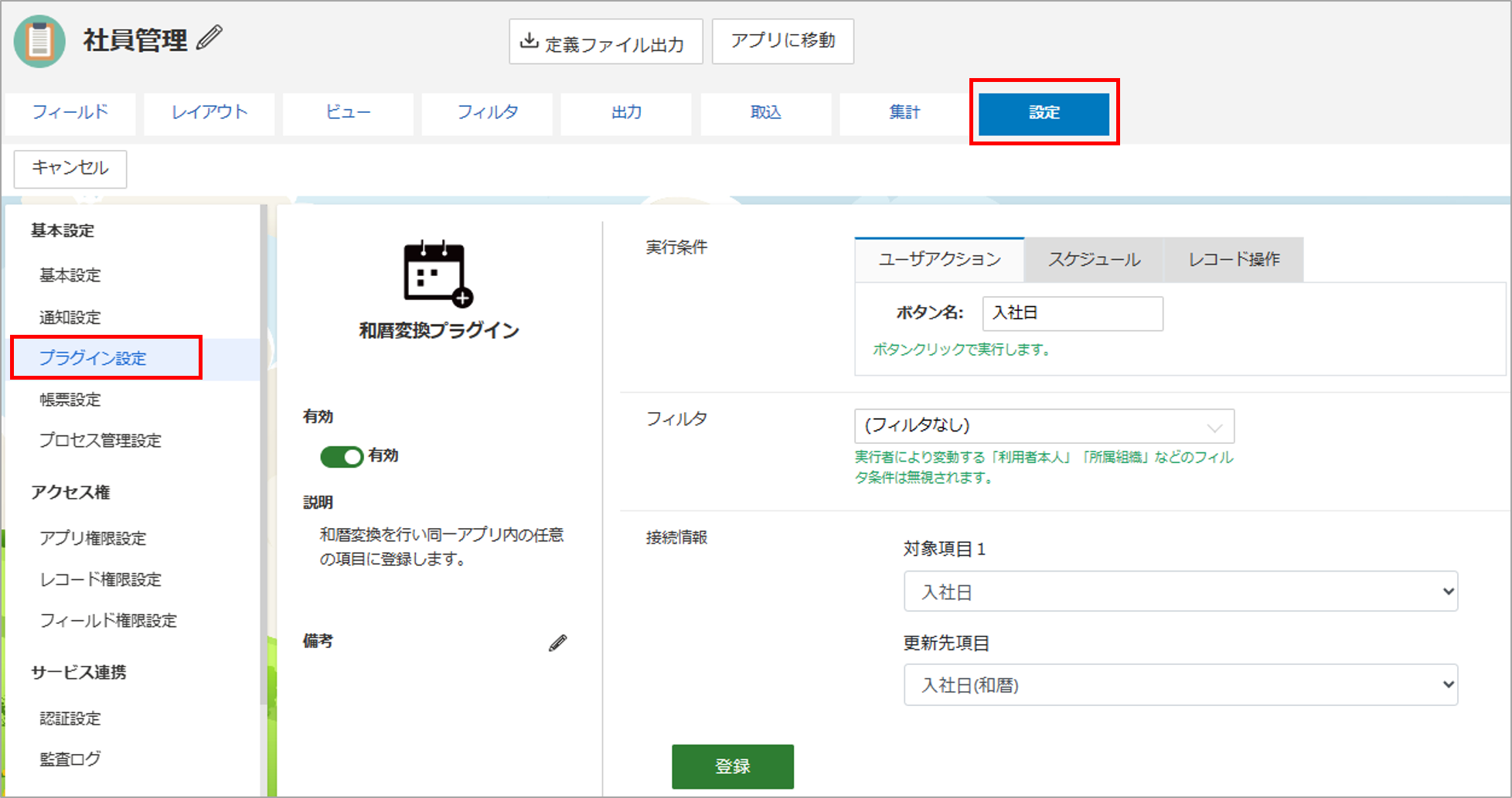Image resolution: width=1512 pixels, height=798 pixels.
Task: Open レコード権限設定 in the sidebar
Action: (100, 579)
